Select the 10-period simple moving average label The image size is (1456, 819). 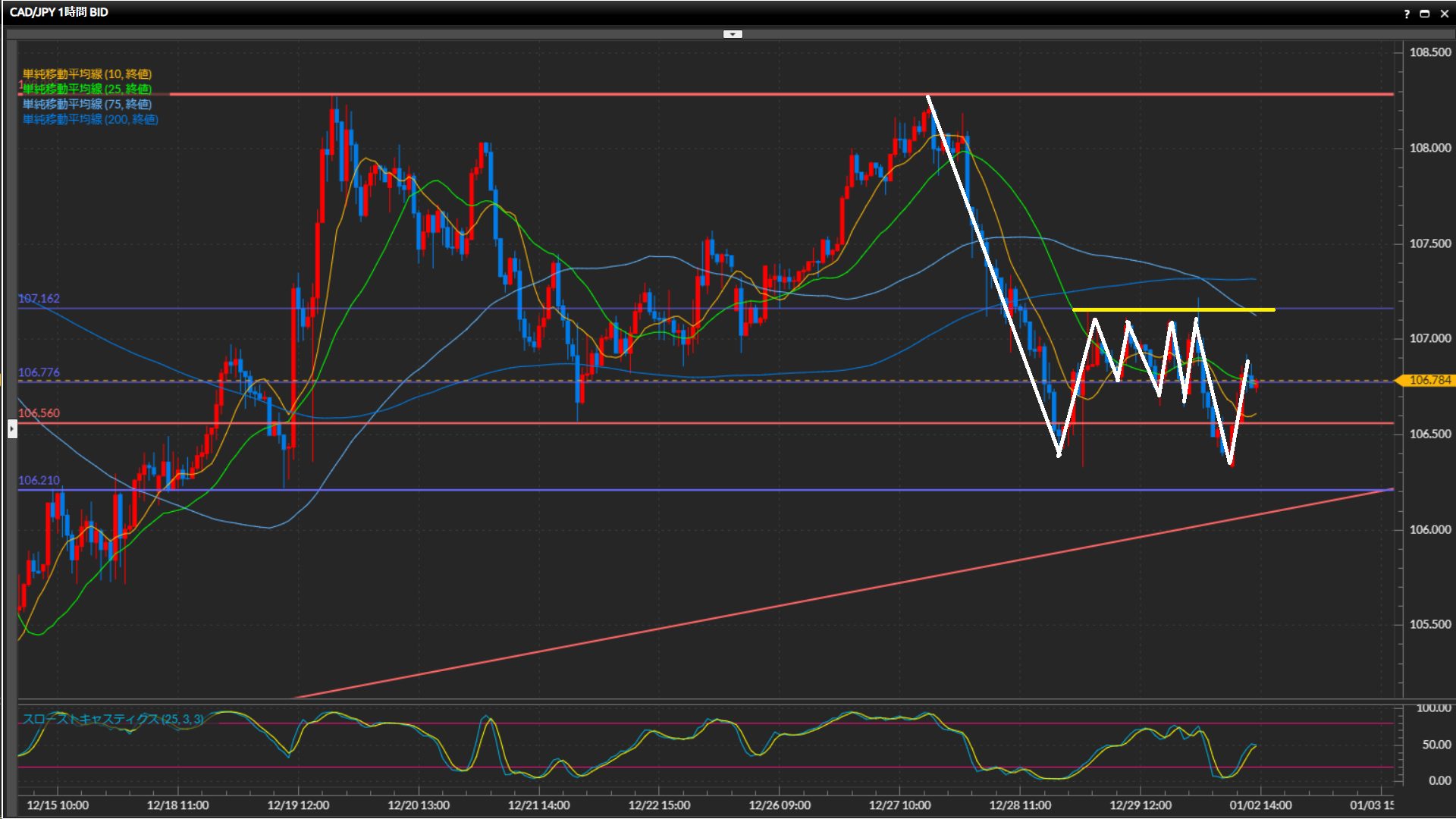(87, 74)
